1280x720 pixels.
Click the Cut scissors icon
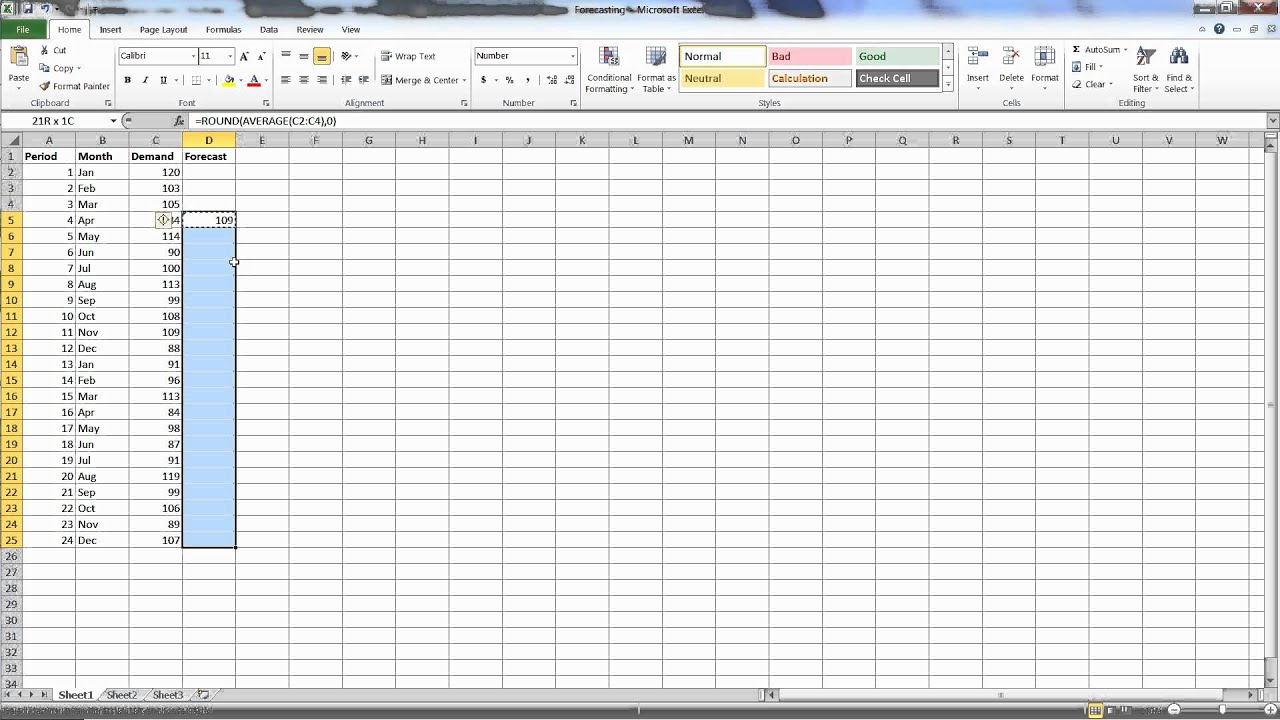(x=45, y=50)
